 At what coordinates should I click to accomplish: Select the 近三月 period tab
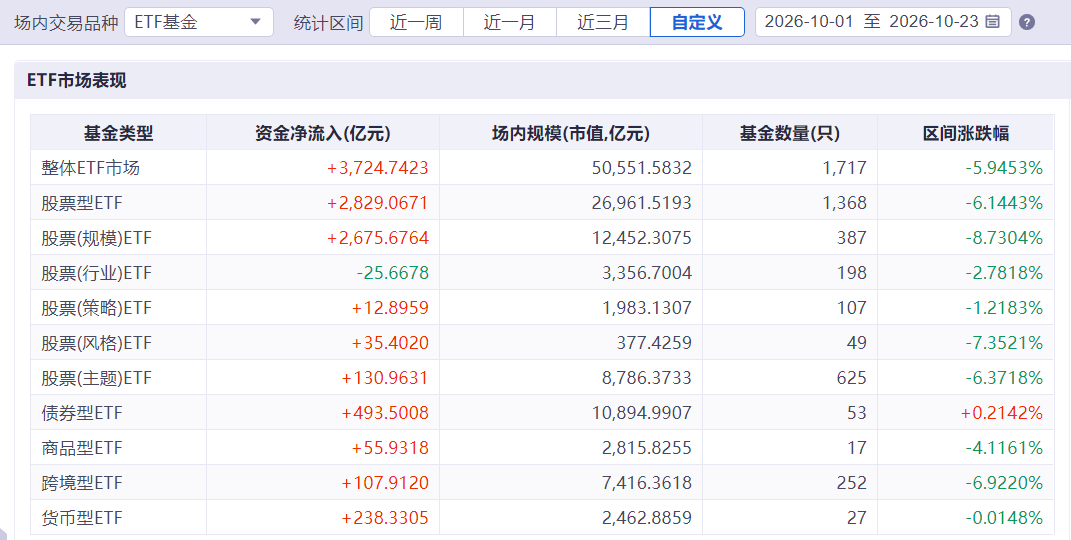tap(603, 22)
